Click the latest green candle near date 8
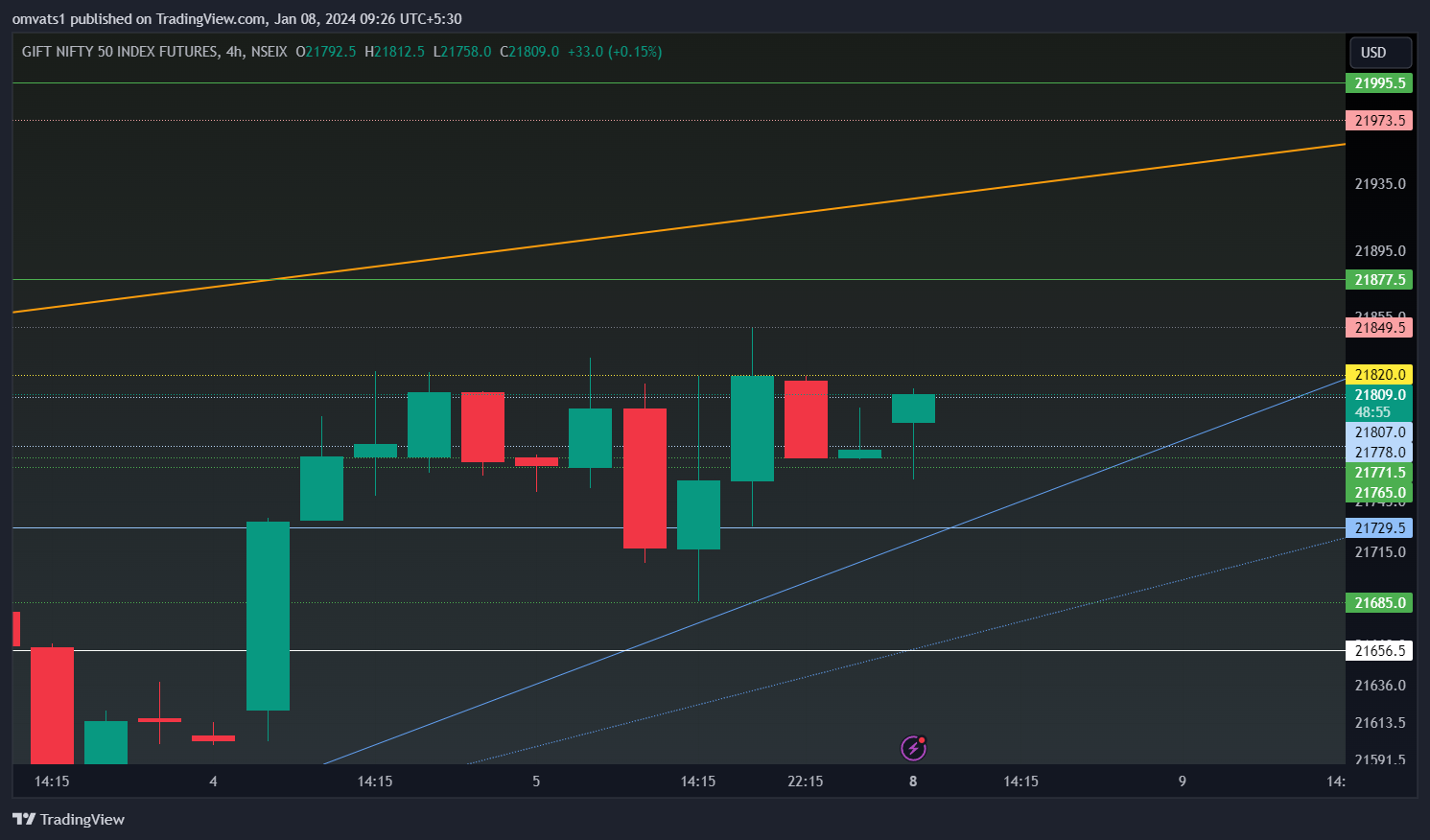The width and height of the screenshot is (1430, 840). click(913, 408)
